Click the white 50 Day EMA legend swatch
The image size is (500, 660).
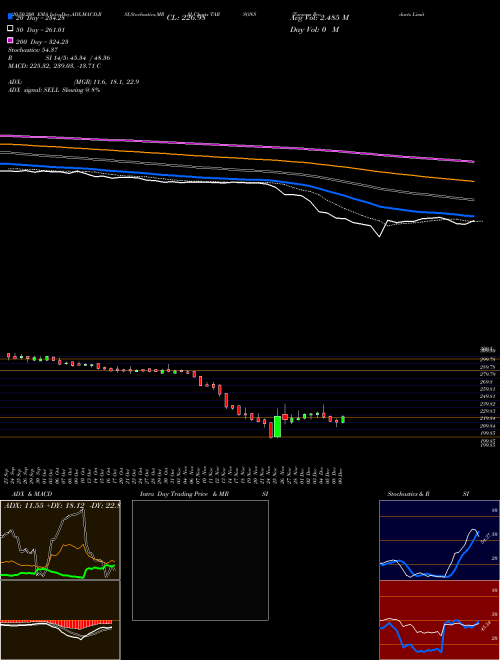10,29
